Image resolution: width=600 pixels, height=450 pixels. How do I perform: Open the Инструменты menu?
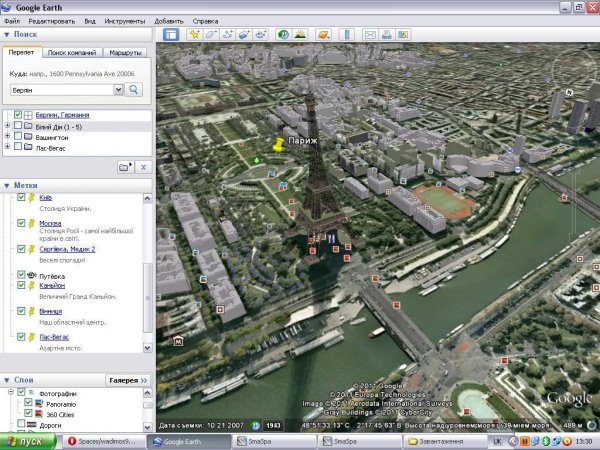[125, 21]
